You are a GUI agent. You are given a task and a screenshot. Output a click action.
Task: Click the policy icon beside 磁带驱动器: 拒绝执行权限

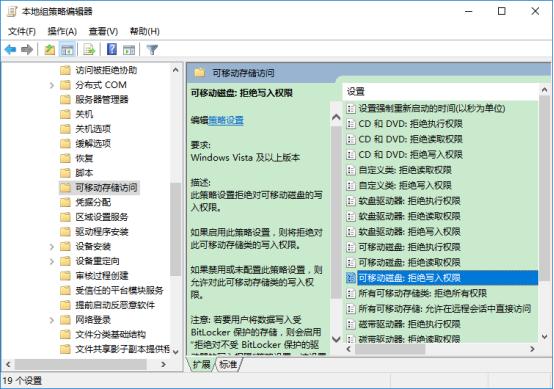tap(350, 324)
